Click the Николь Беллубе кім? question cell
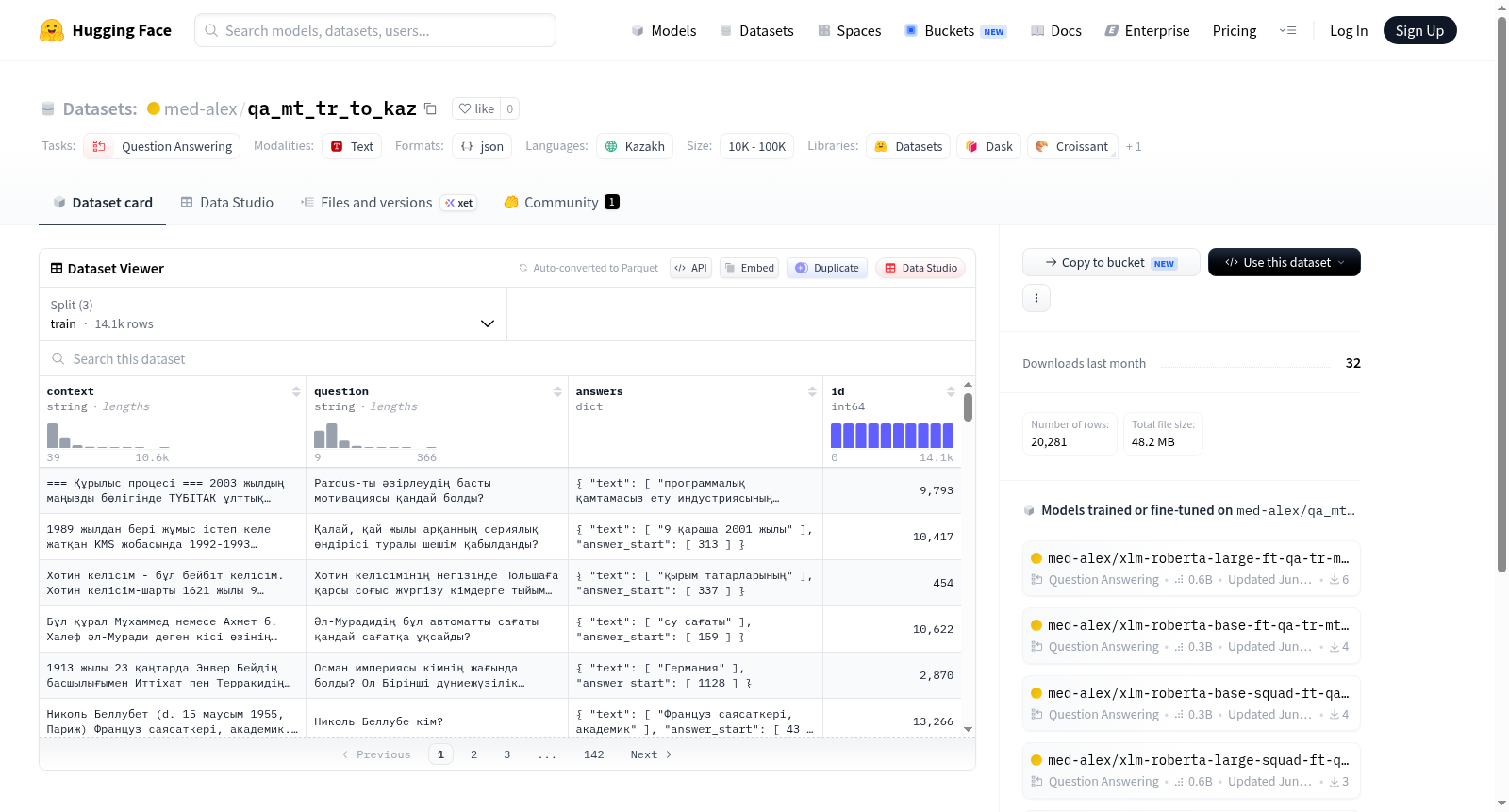This screenshot has height=812, width=1509. (437, 721)
